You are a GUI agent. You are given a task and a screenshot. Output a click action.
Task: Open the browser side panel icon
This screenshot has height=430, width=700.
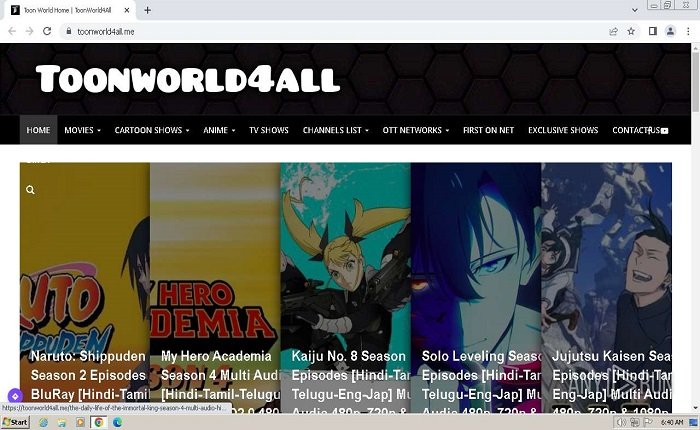pos(653,31)
